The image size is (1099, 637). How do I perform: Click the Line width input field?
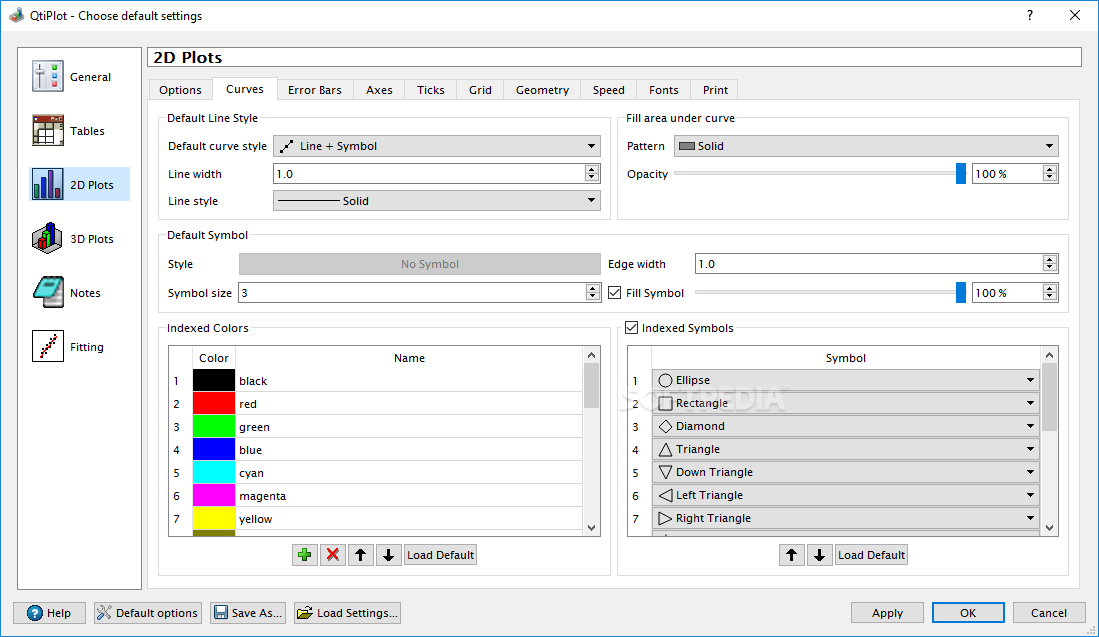429,174
